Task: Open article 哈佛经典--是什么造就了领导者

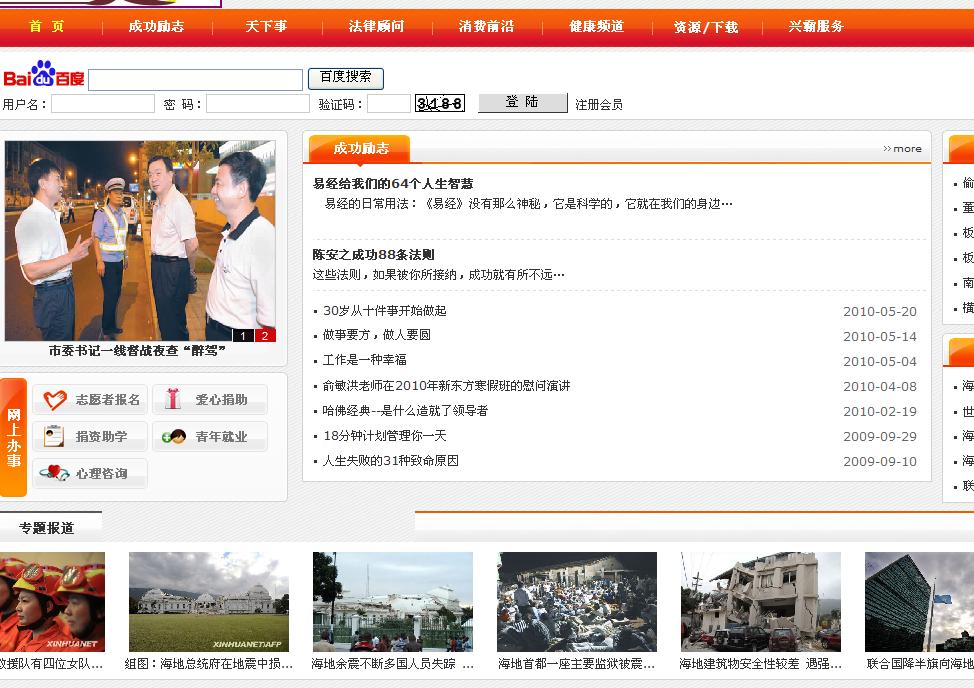Action: tap(405, 411)
